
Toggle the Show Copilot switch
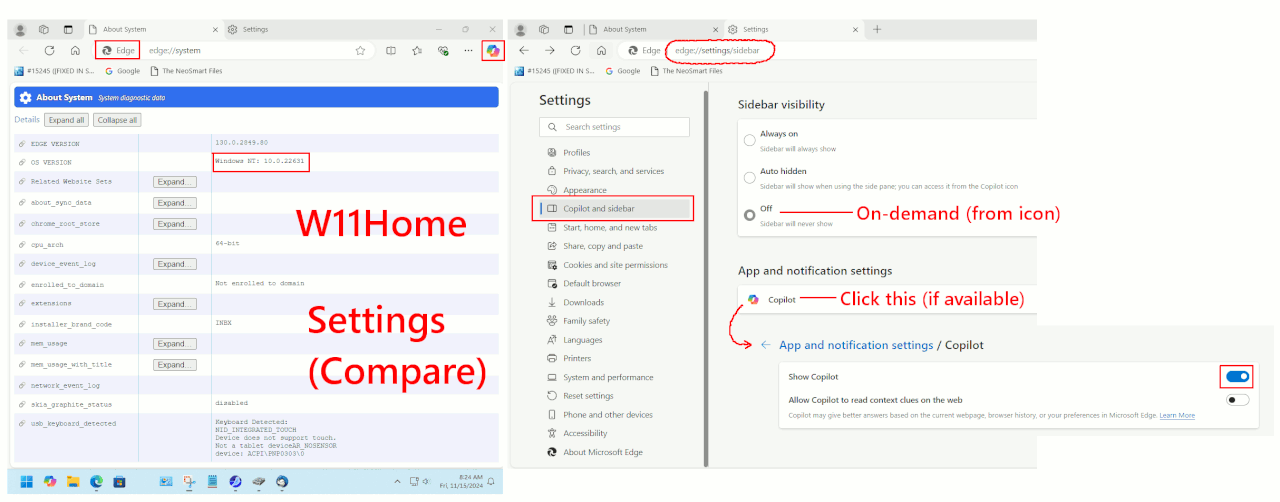1238,377
